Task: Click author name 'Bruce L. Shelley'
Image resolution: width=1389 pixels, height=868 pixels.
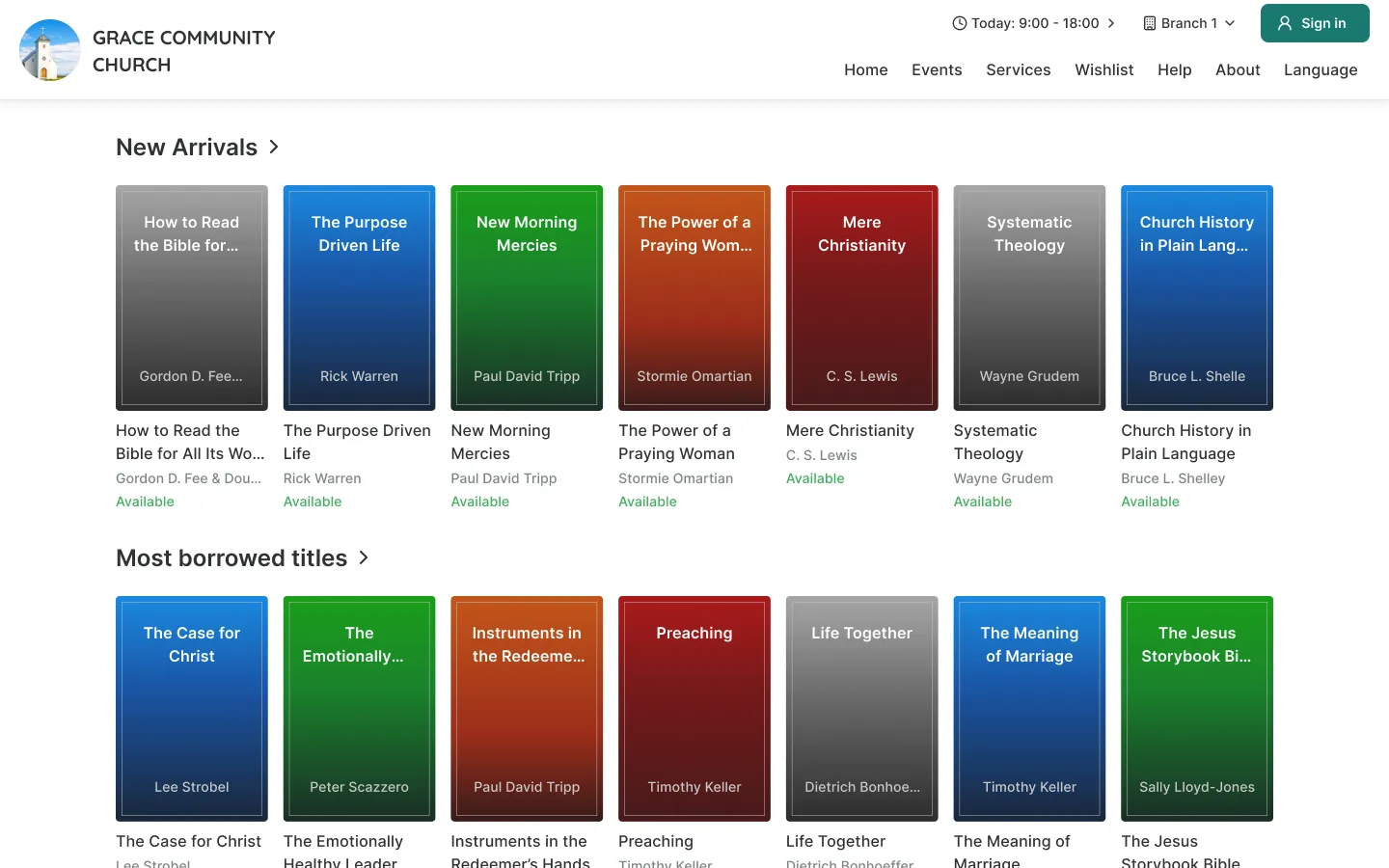Action: point(1173,478)
